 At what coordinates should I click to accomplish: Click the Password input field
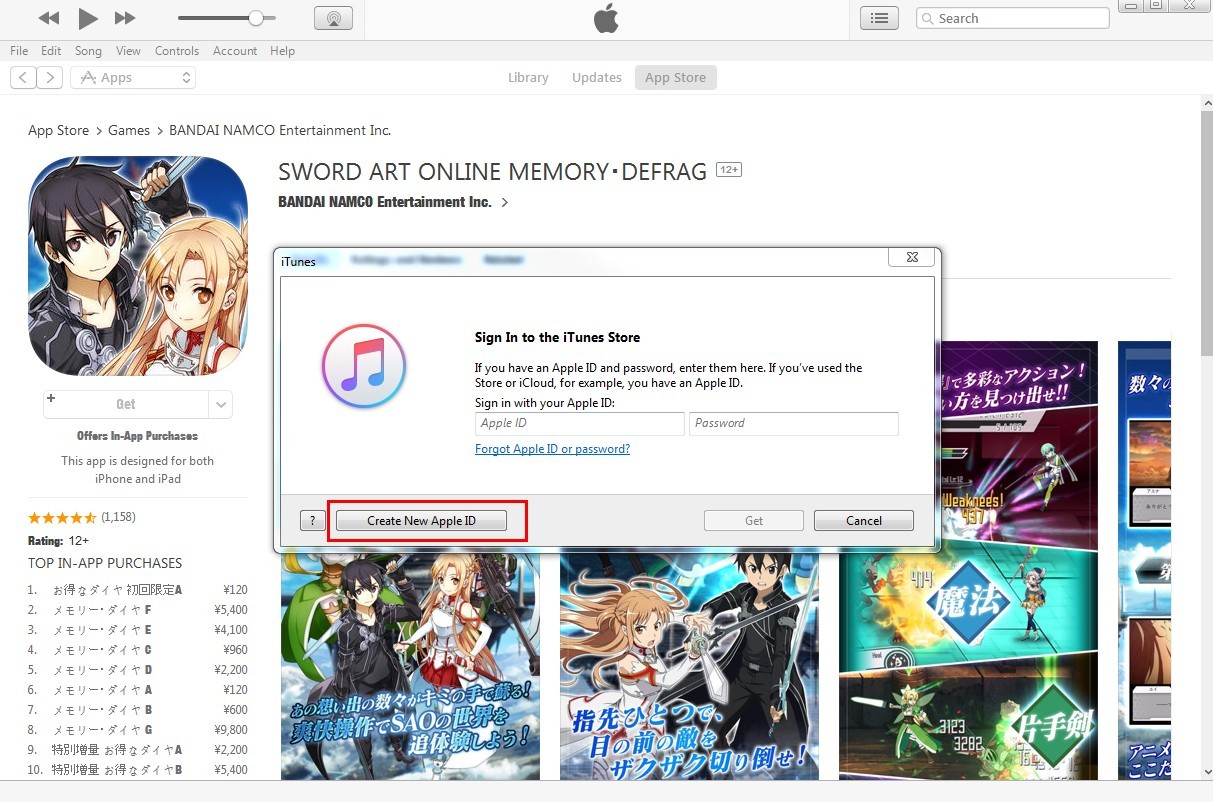click(x=794, y=423)
